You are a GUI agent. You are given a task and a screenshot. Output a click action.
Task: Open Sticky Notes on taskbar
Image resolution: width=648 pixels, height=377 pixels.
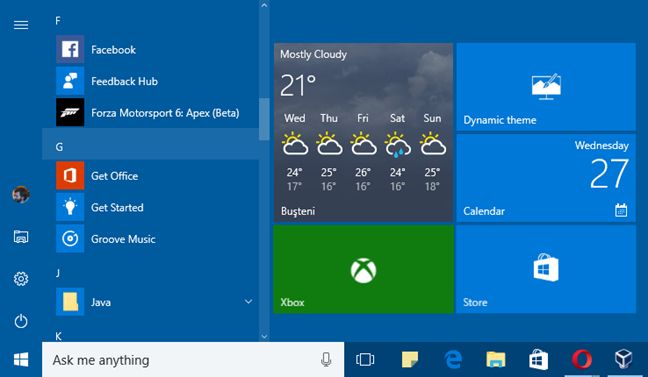[410, 360]
